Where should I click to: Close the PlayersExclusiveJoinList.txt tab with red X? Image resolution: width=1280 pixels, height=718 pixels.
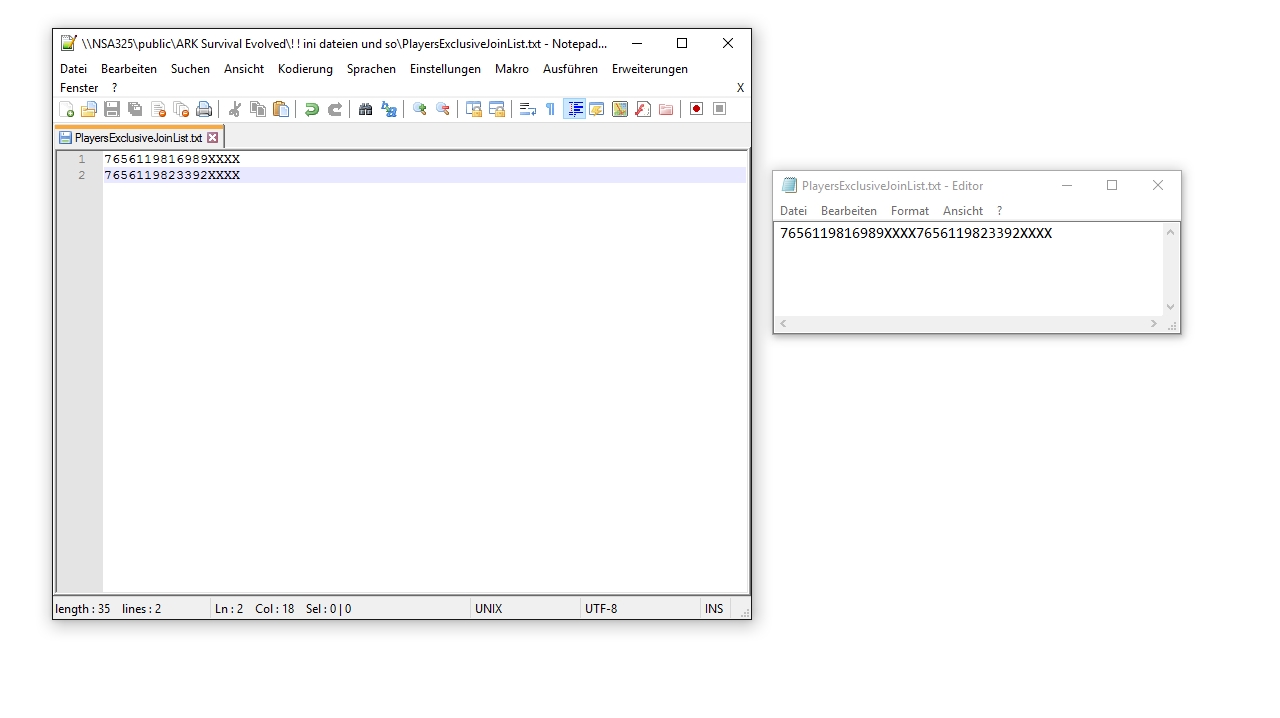[212, 138]
